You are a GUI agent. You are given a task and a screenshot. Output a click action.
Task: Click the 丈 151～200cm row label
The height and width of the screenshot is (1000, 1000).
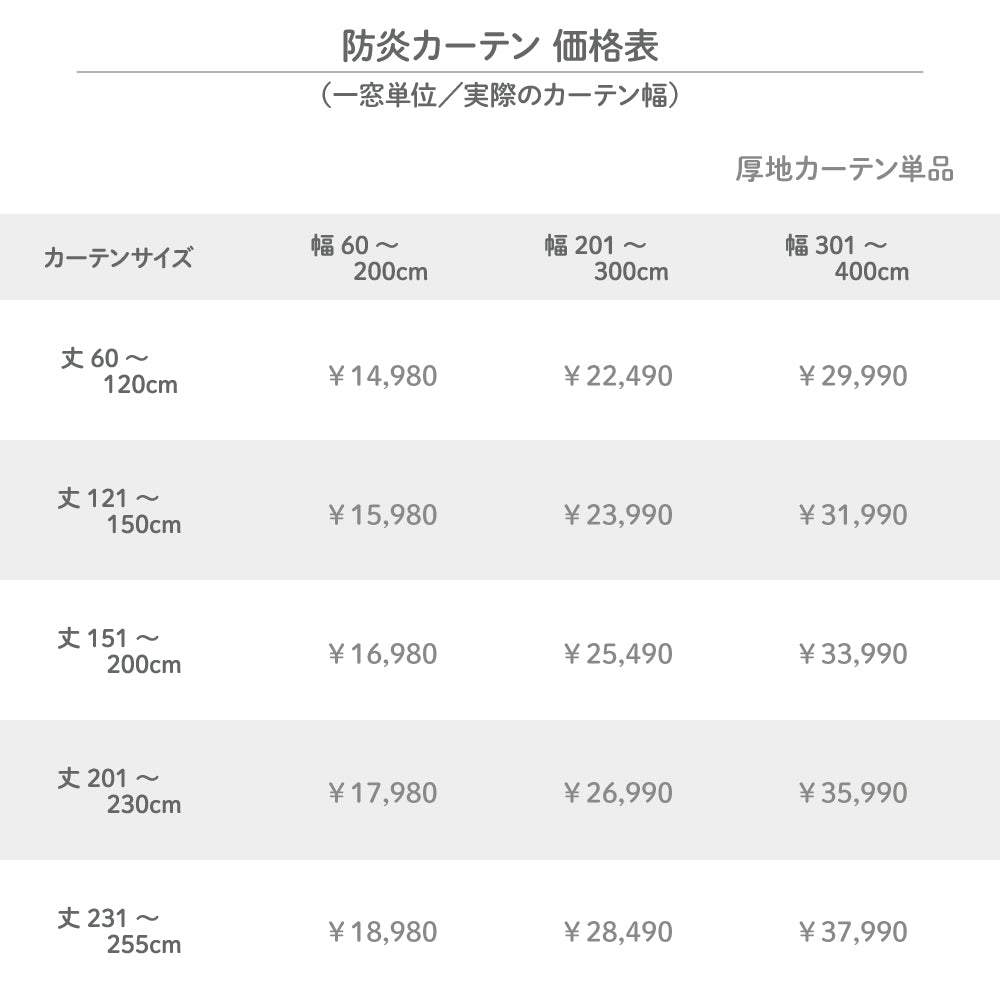tap(118, 650)
